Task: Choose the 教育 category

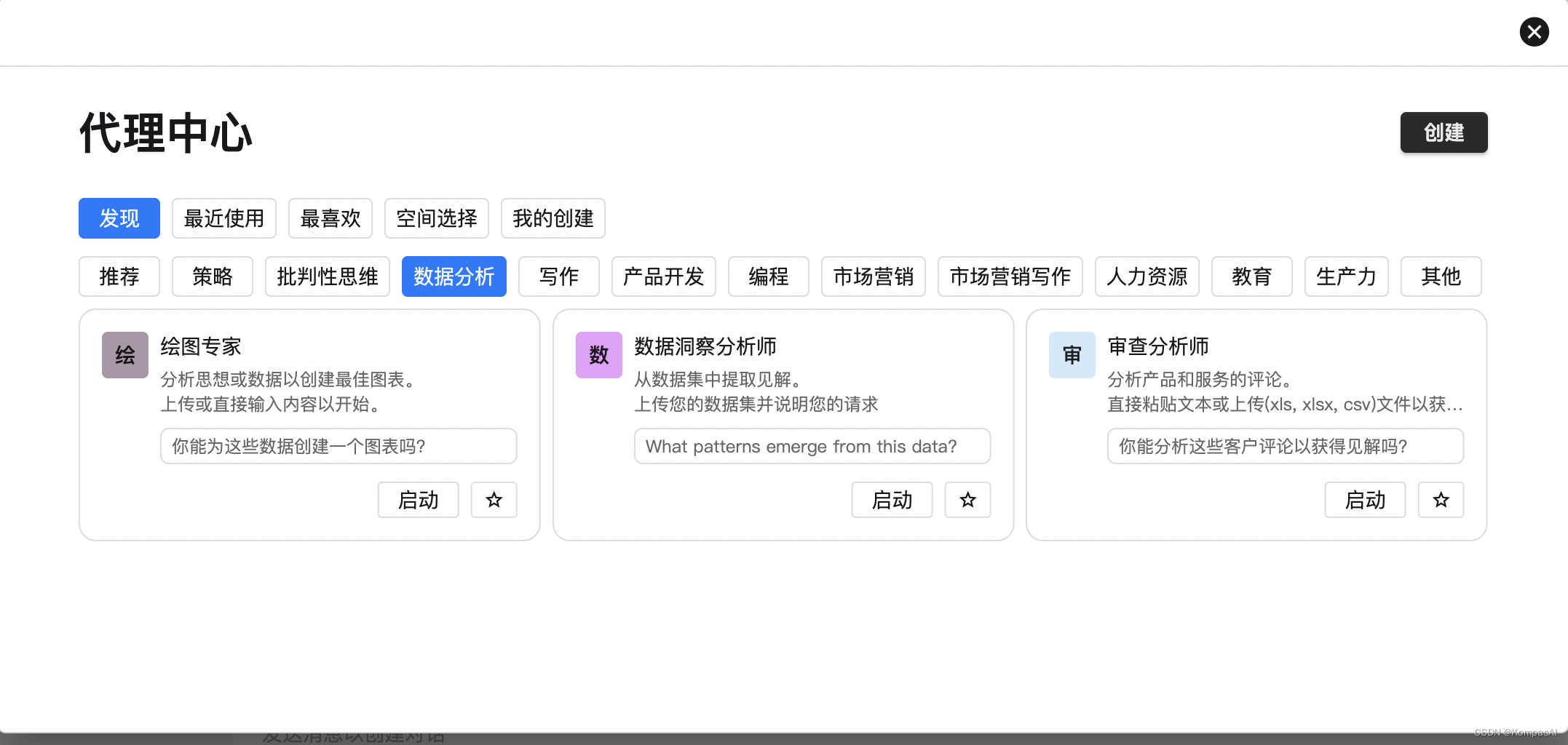Action: pos(1252,276)
